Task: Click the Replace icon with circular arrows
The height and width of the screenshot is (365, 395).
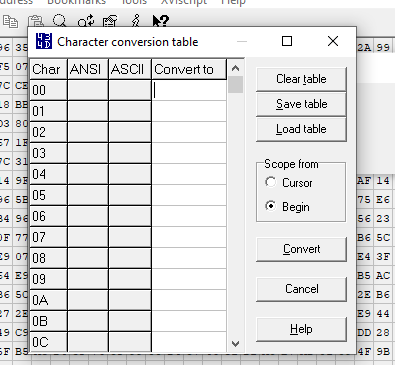Action: click(86, 21)
